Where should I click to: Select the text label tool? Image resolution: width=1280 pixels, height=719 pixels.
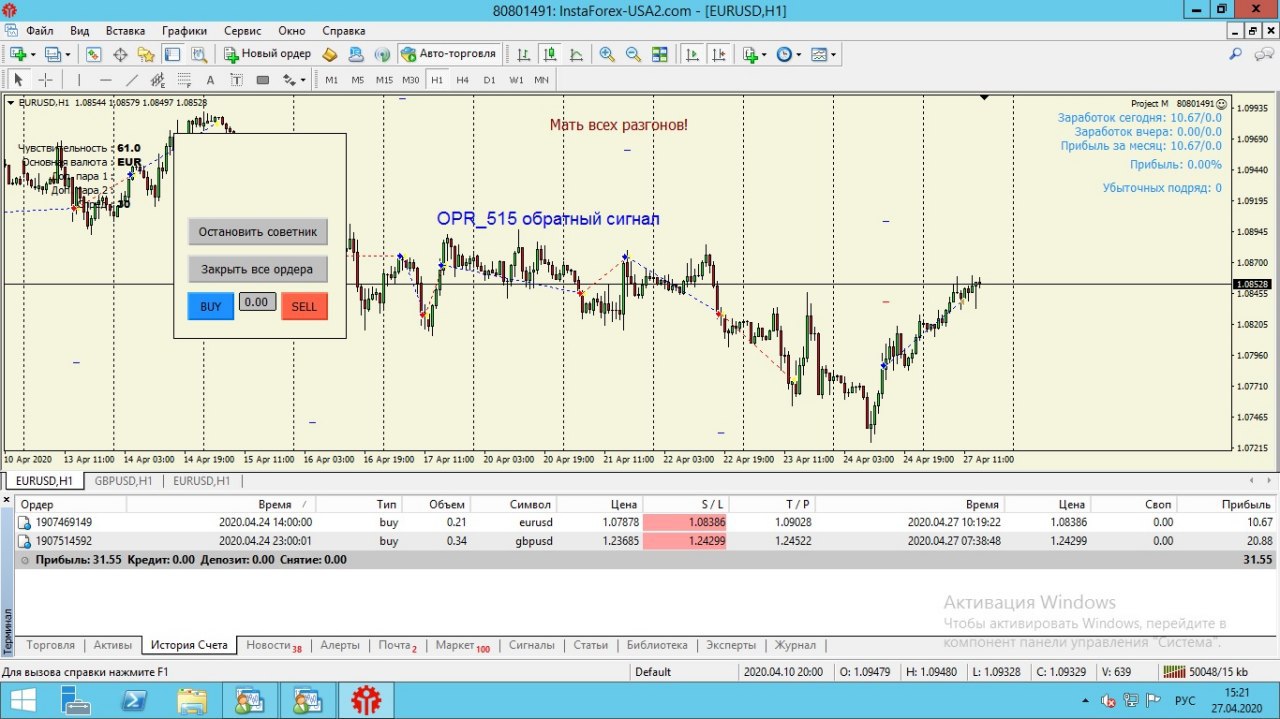click(236, 80)
